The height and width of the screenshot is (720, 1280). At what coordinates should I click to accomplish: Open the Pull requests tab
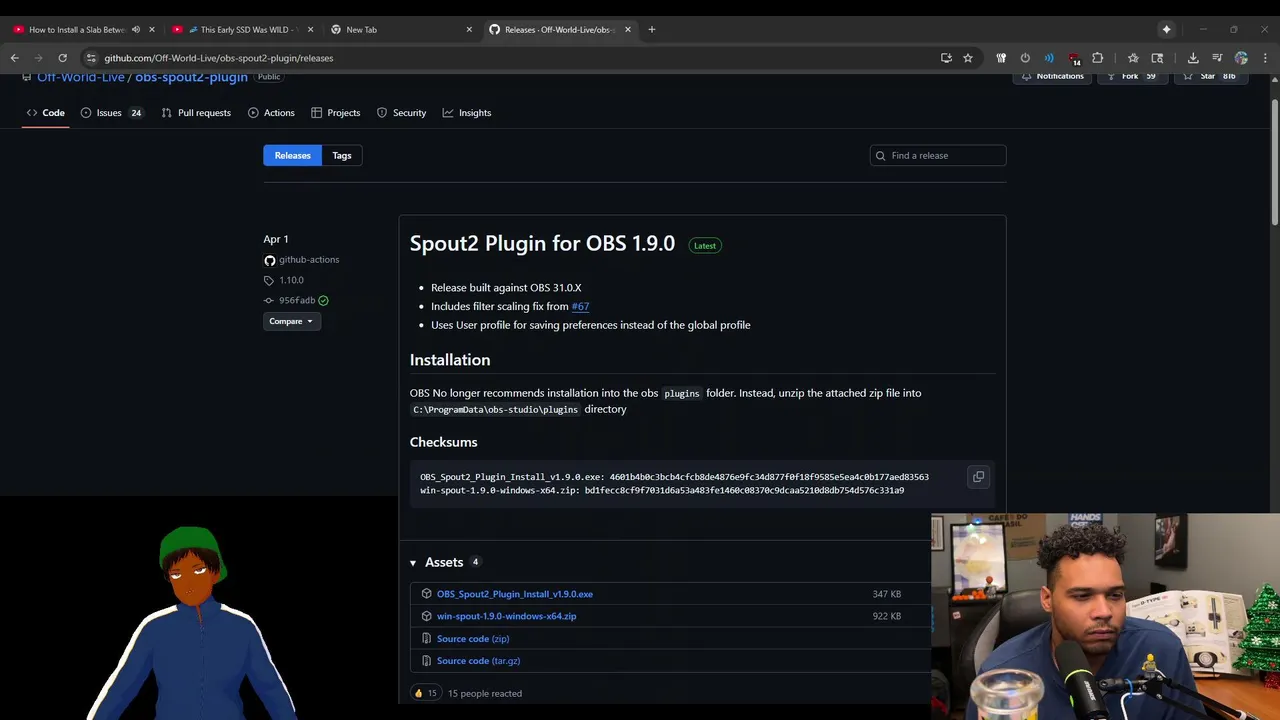point(196,113)
